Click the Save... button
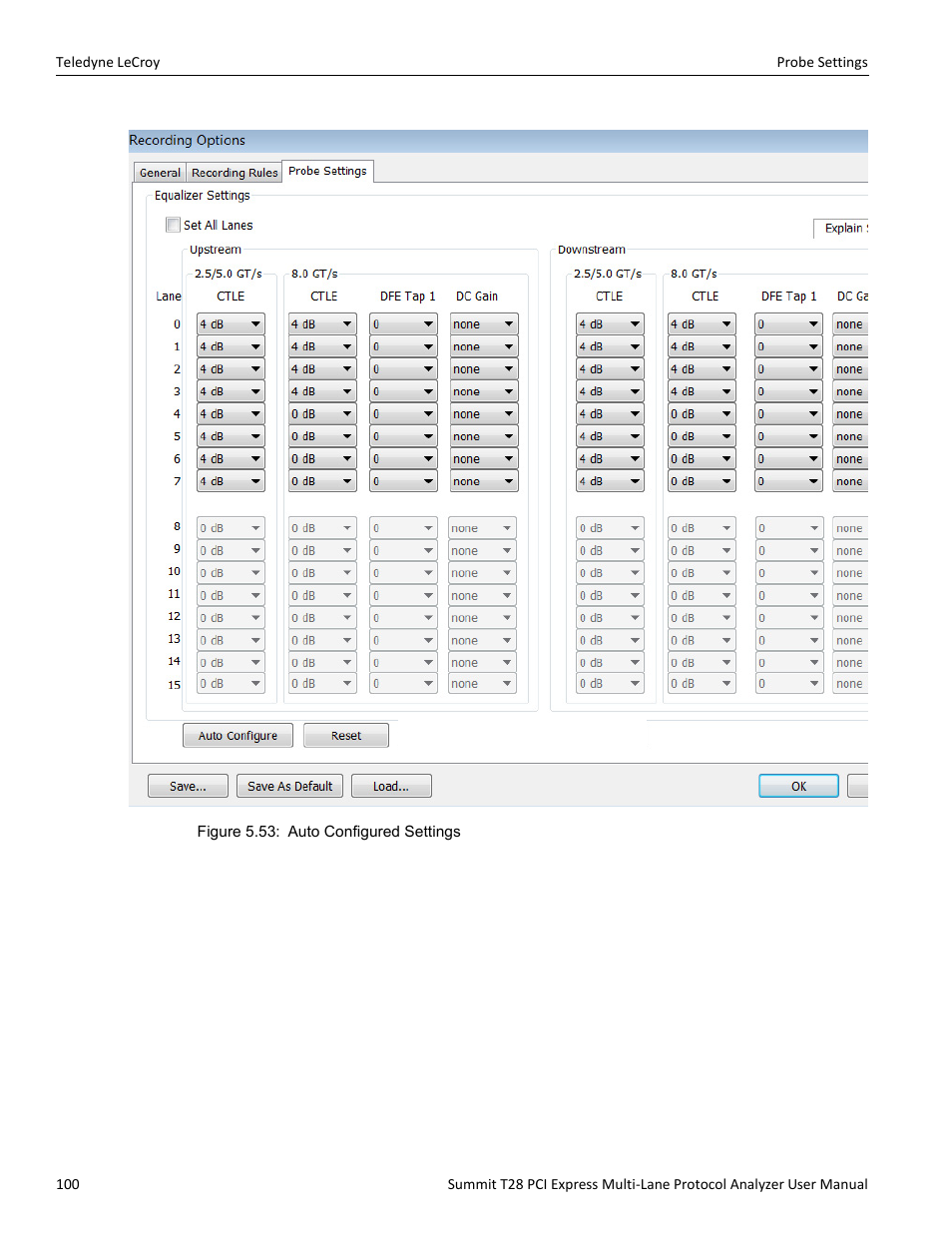The image size is (952, 1233). 188,787
